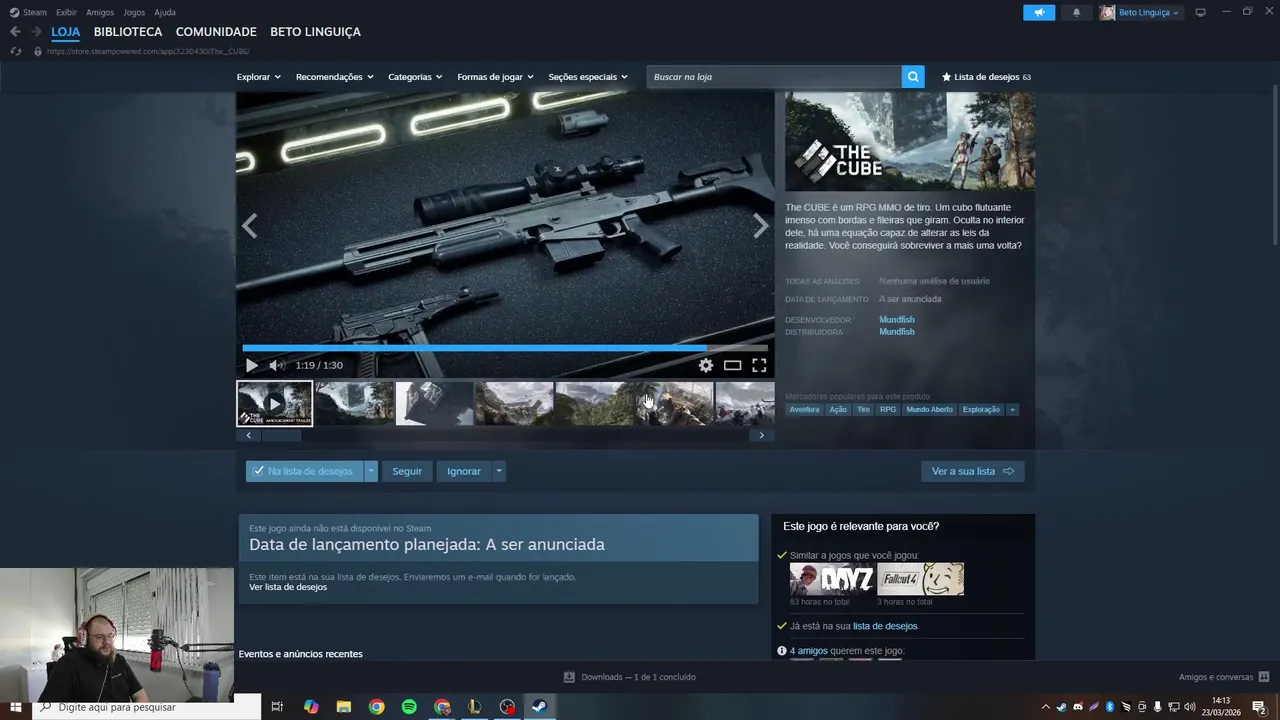The width and height of the screenshot is (1280, 720).
Task: Open the Explorar dropdown menu
Action: point(259,77)
